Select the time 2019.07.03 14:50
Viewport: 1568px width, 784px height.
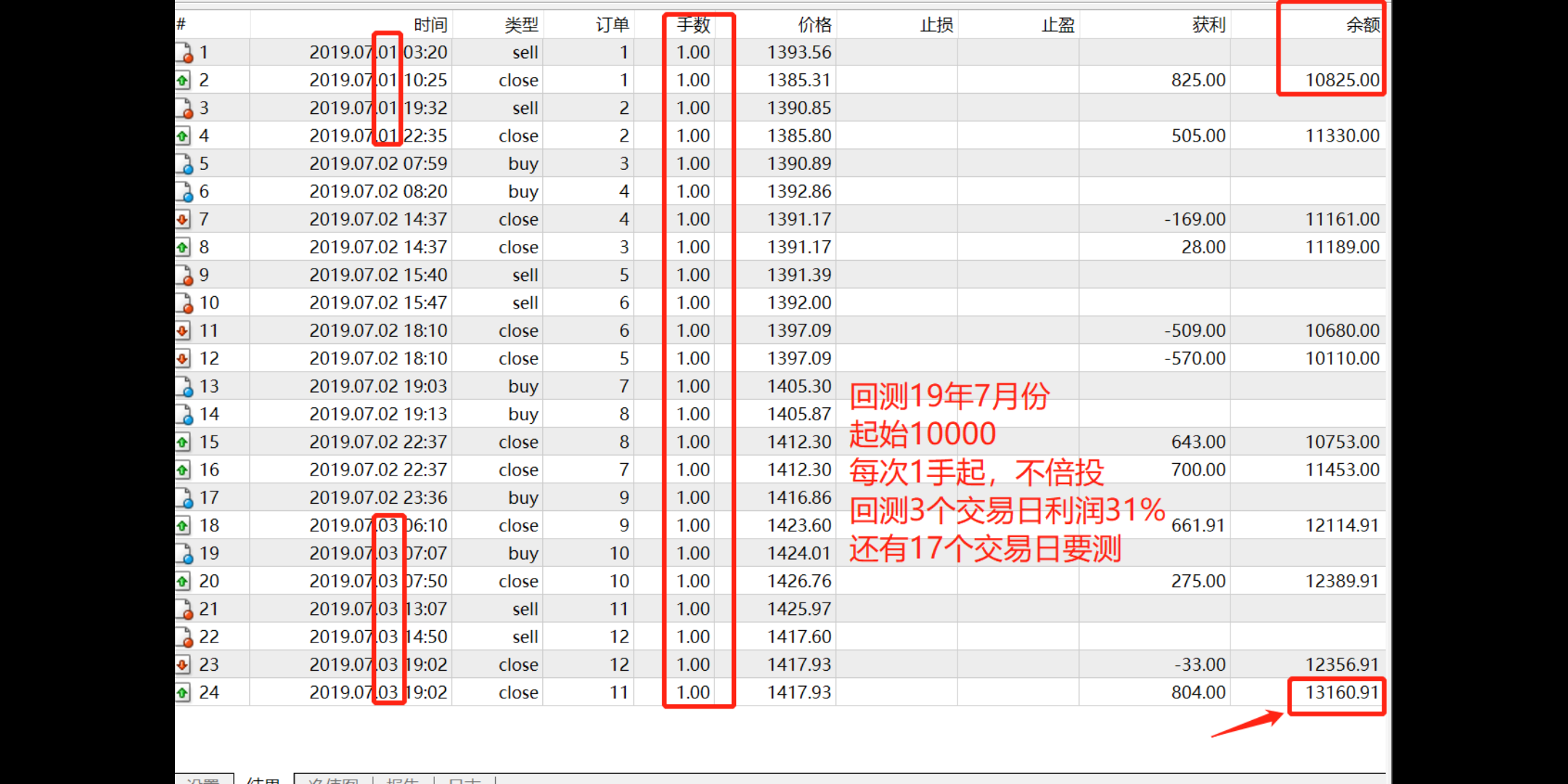378,637
